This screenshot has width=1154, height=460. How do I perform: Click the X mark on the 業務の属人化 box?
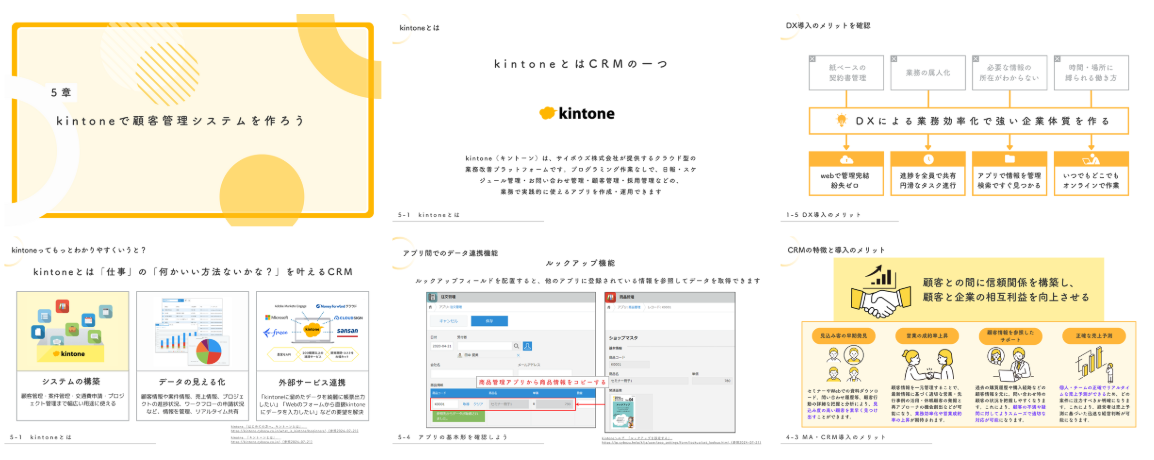[x=893, y=57]
